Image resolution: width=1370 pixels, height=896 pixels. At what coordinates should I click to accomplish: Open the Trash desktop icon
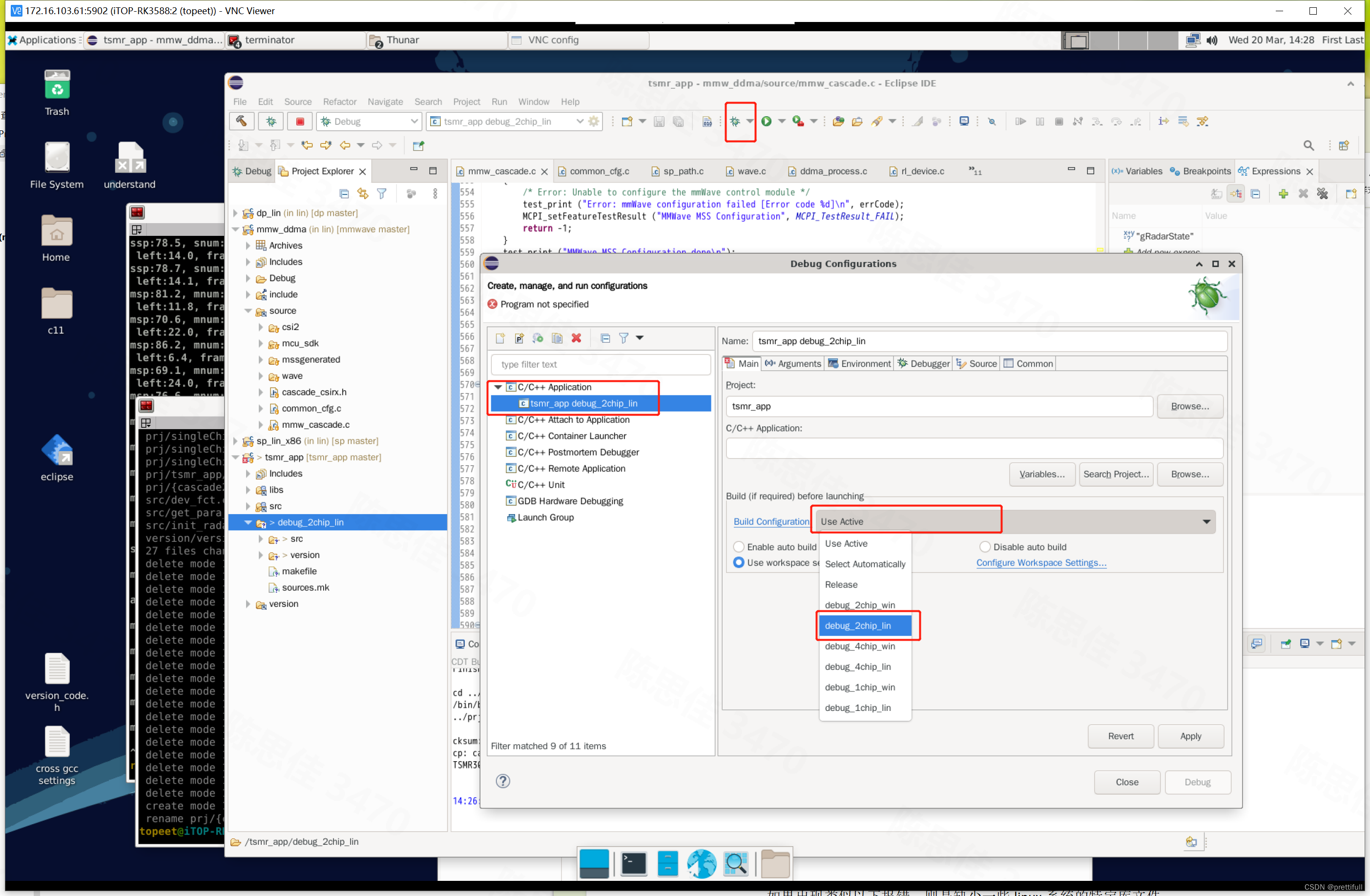(x=57, y=93)
